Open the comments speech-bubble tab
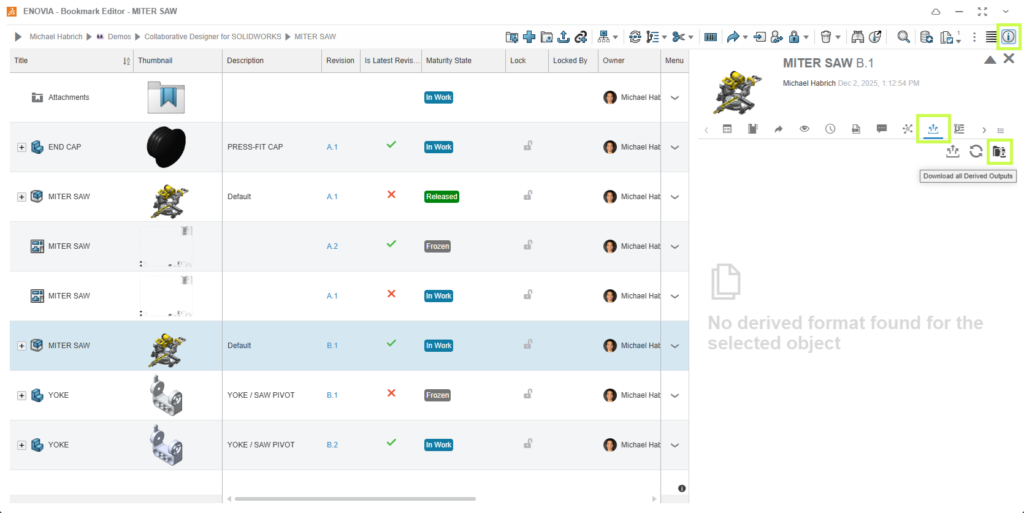1024x513 pixels. click(882, 129)
